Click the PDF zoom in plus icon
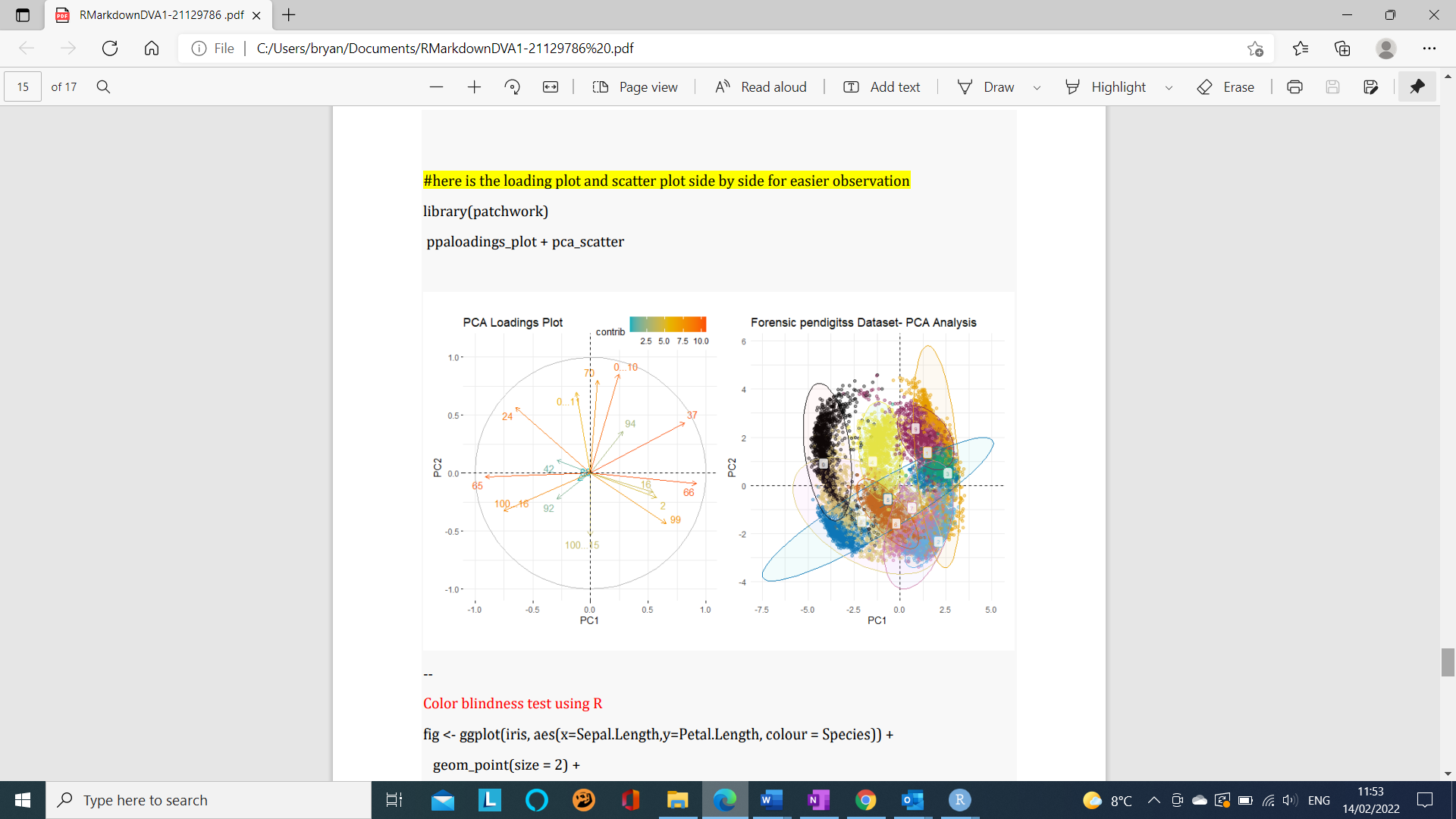This screenshot has width=1456, height=819. [x=474, y=87]
